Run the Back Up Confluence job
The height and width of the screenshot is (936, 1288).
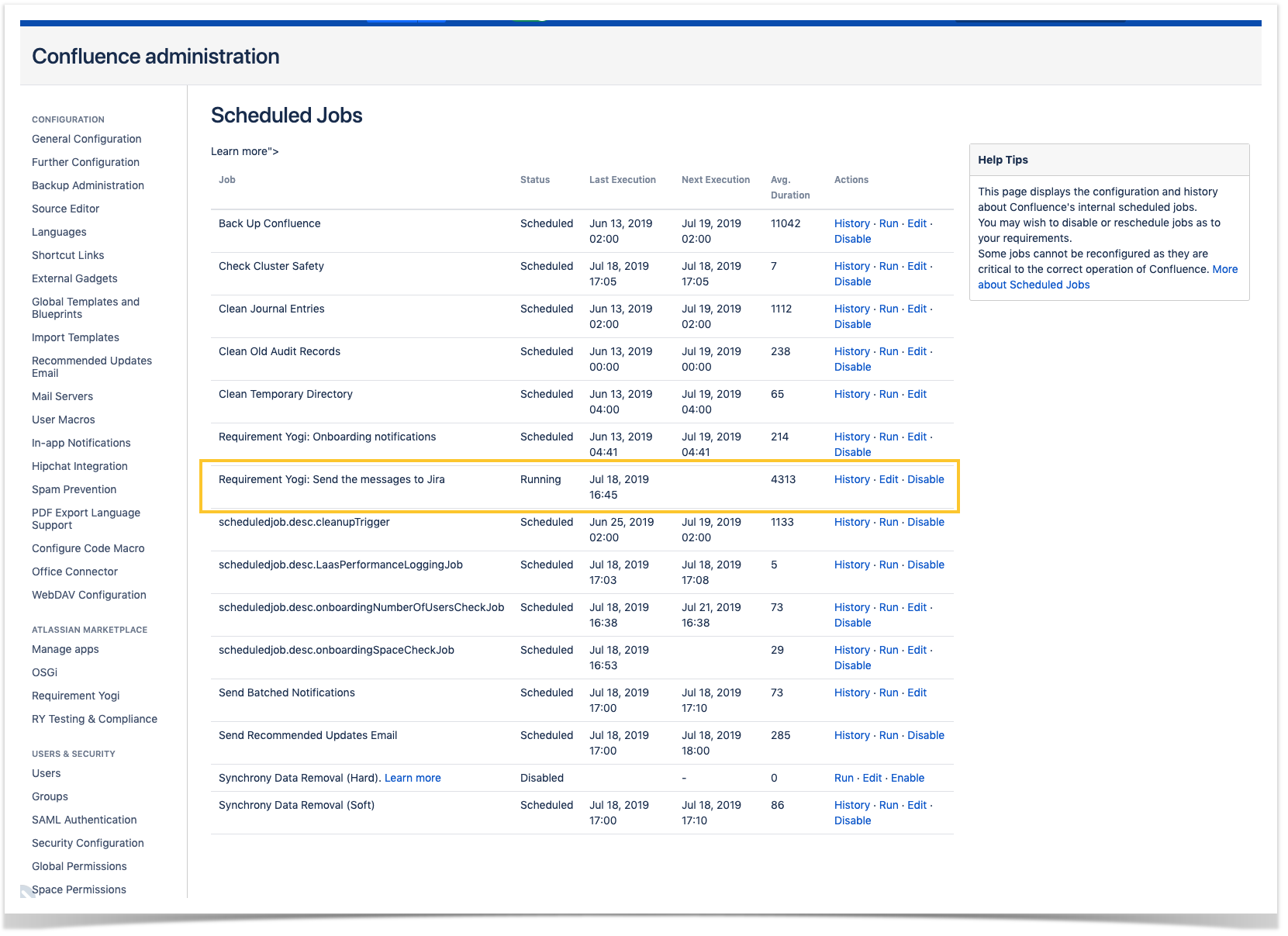coord(889,223)
